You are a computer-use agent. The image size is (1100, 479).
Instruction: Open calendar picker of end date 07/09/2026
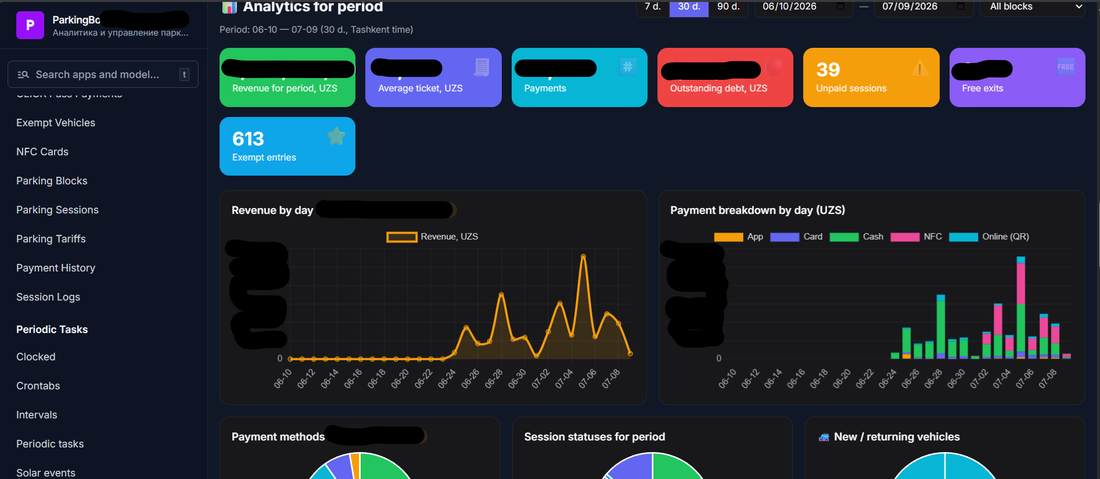[x=960, y=6]
